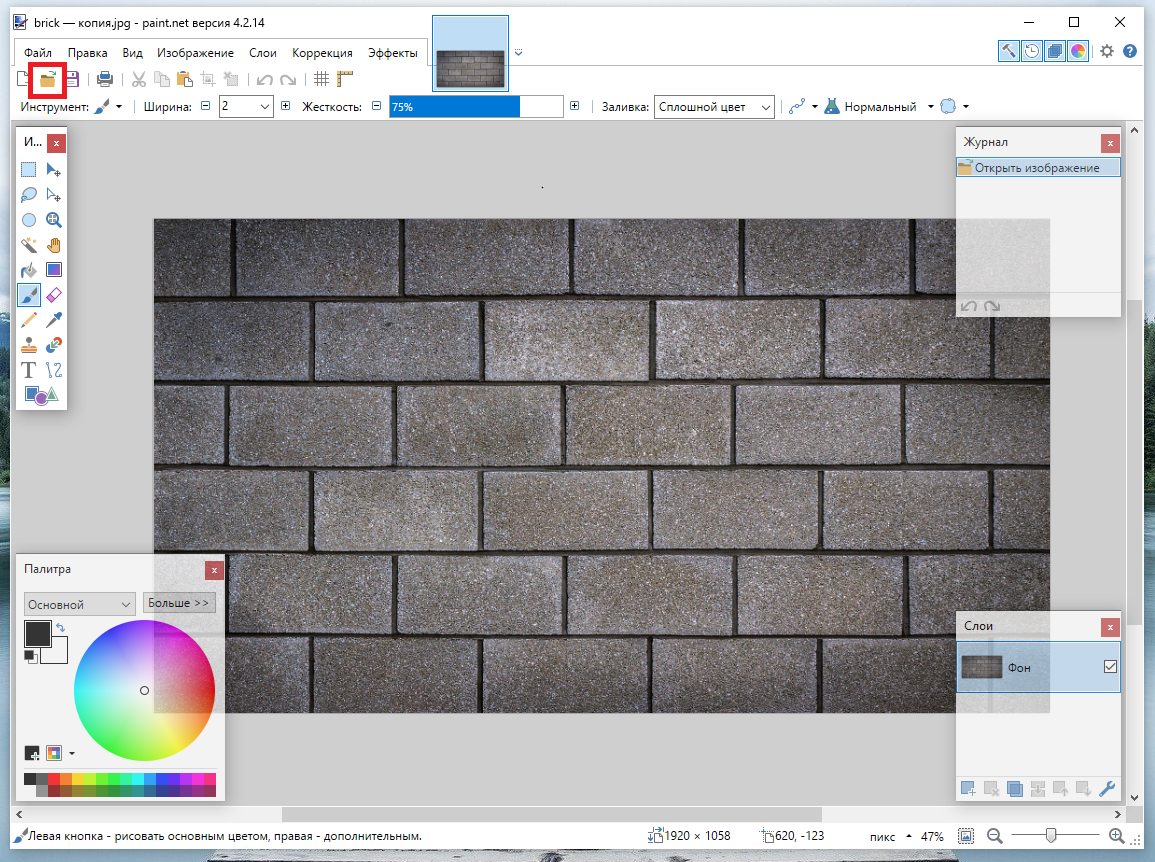The width and height of the screenshot is (1155, 862).
Task: Select the Move Selection tool
Action: click(x=54, y=195)
